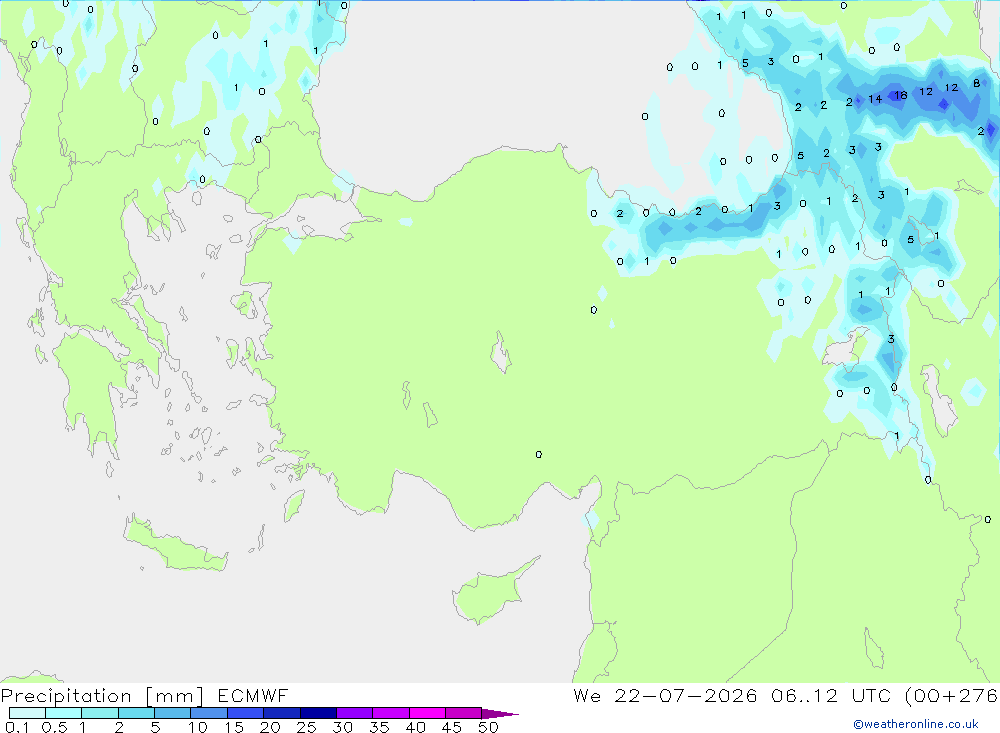Viewport: 1000px width, 733px height.
Task: Click the 5–10 mm legend color swatch
Action: tap(173, 713)
